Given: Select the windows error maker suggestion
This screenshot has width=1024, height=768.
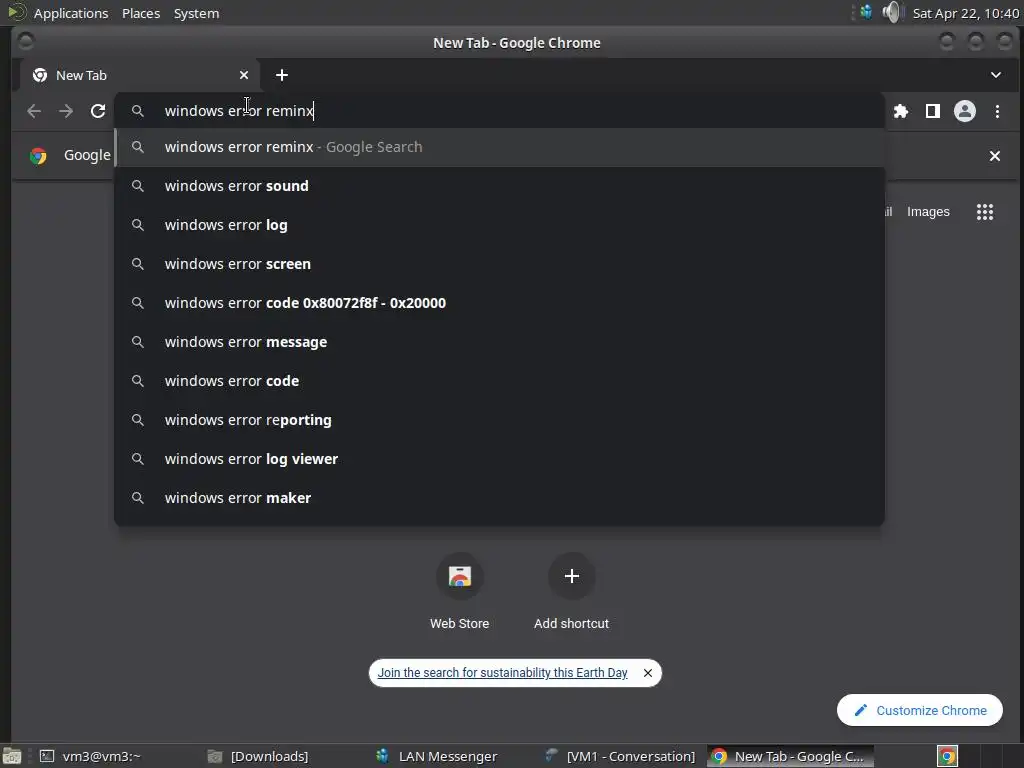Looking at the screenshot, I should (500, 498).
